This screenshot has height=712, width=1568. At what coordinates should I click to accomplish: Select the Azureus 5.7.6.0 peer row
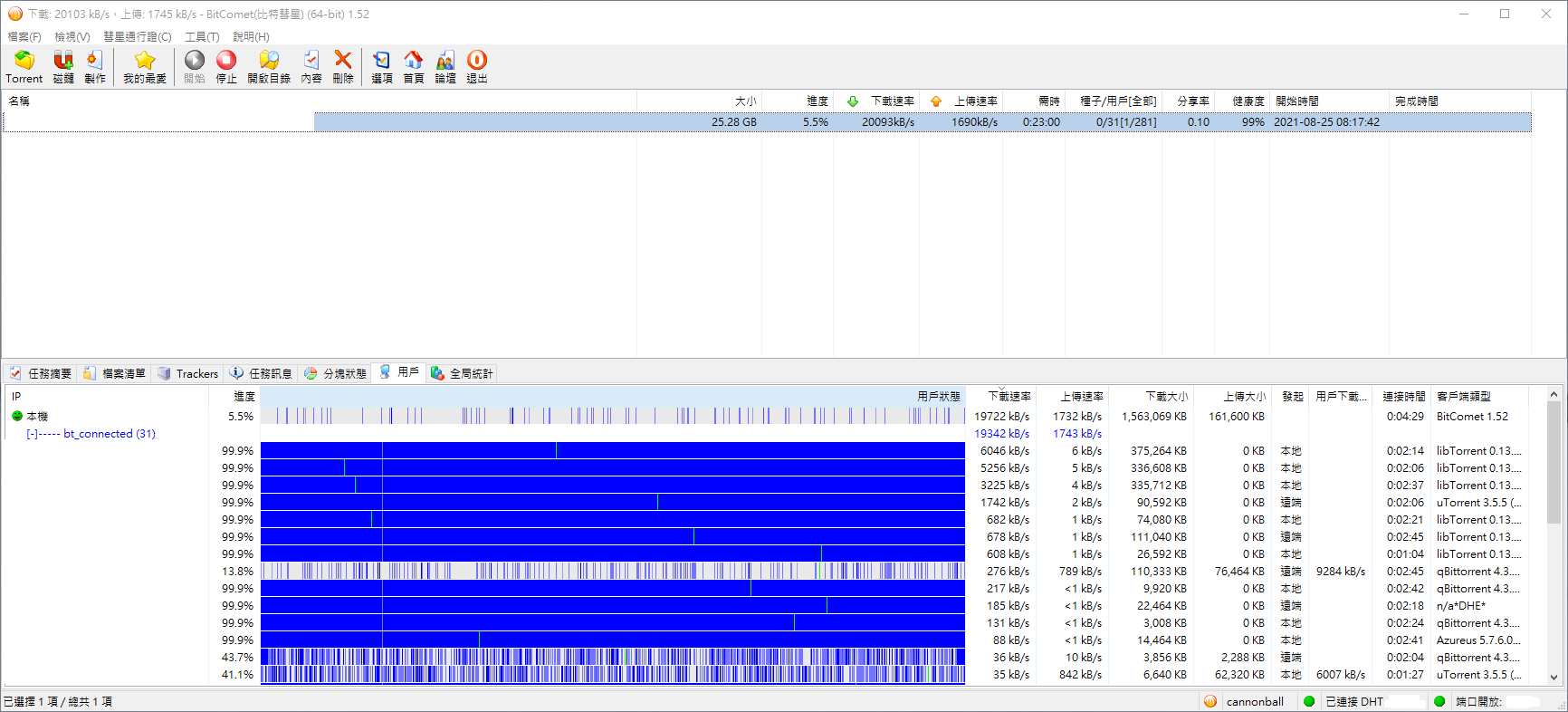(x=768, y=640)
